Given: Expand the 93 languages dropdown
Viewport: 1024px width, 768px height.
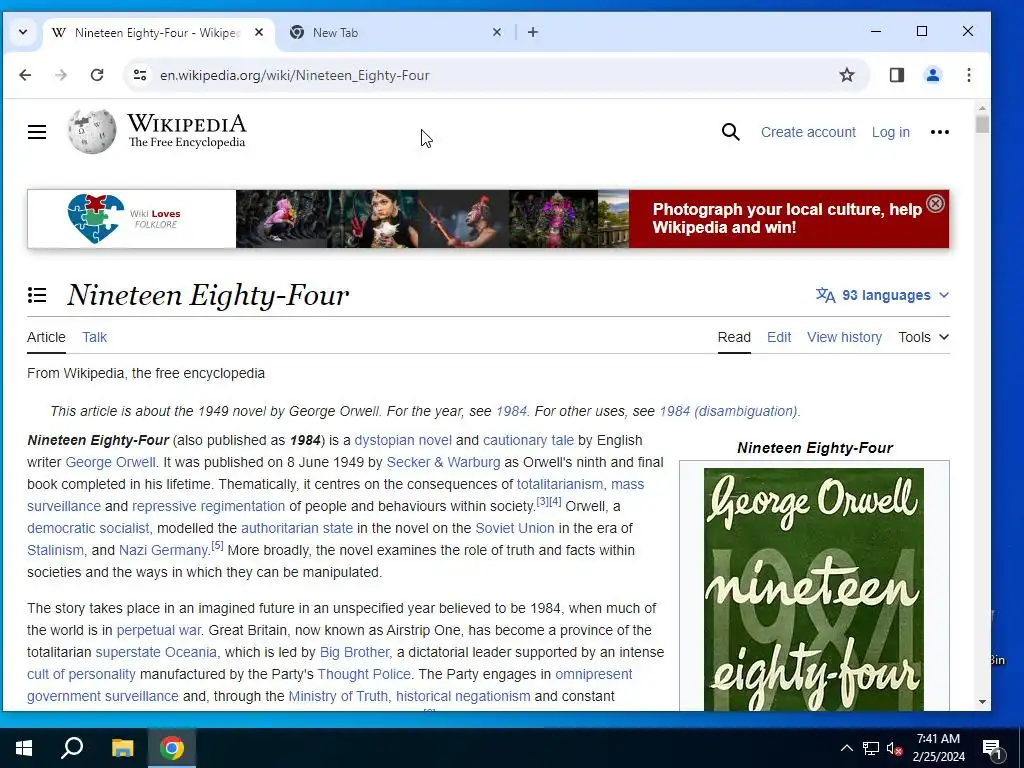Looking at the screenshot, I should (882, 295).
